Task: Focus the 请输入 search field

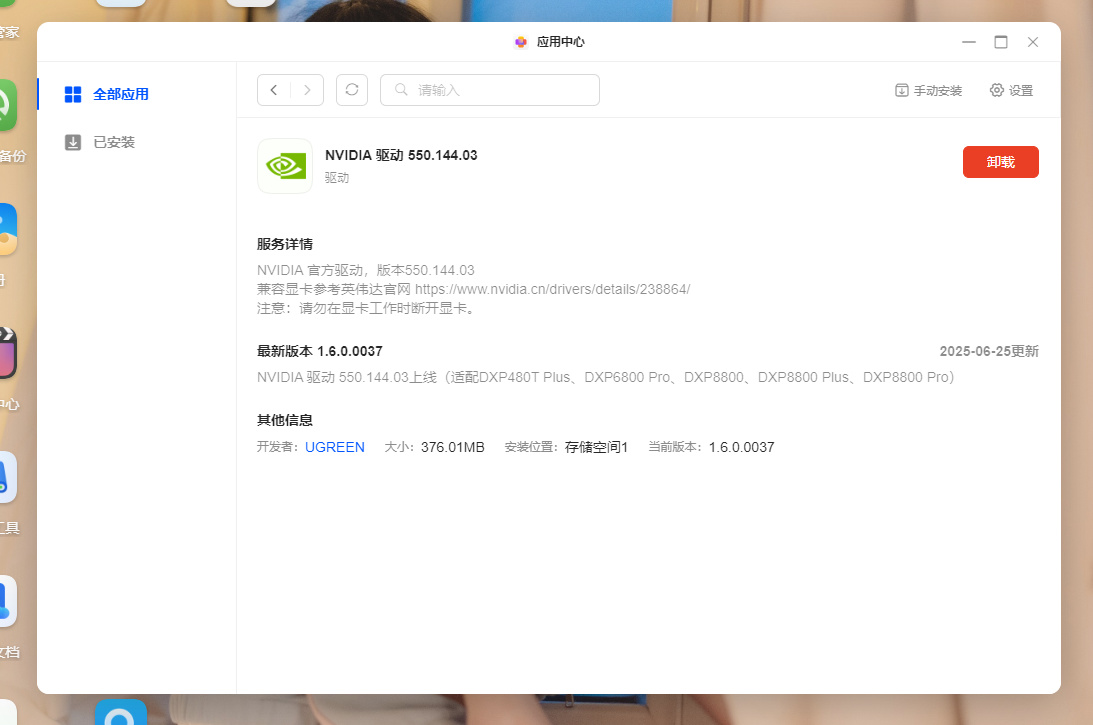Action: click(489, 90)
